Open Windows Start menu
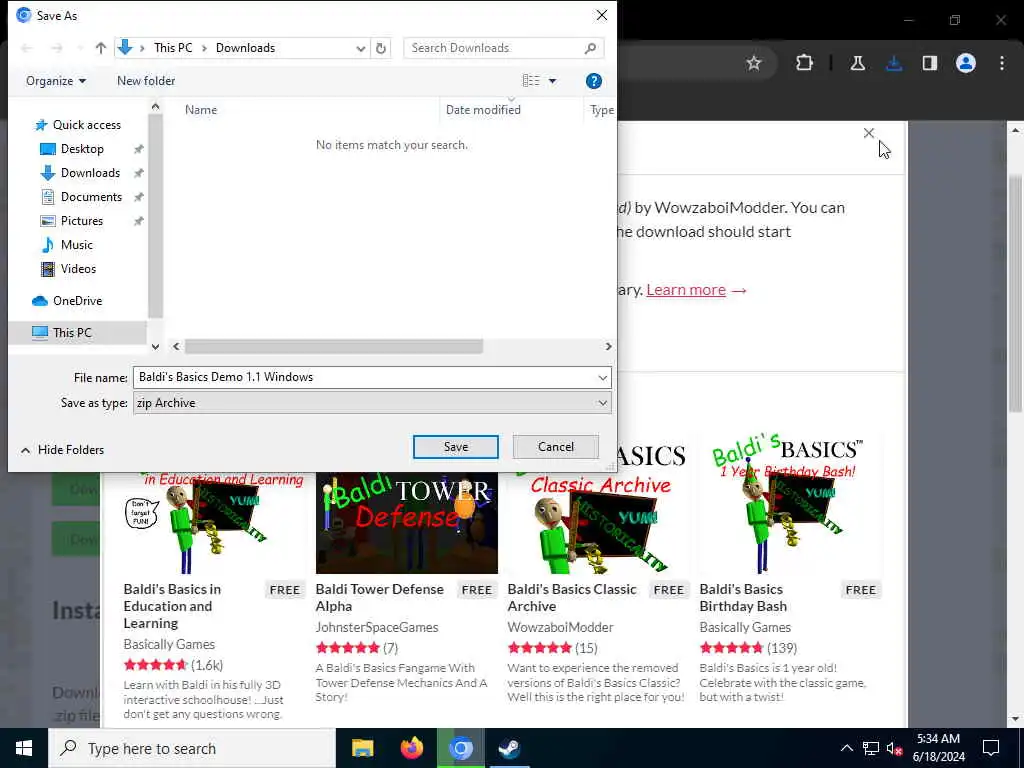The width and height of the screenshot is (1024, 768). click(24, 748)
